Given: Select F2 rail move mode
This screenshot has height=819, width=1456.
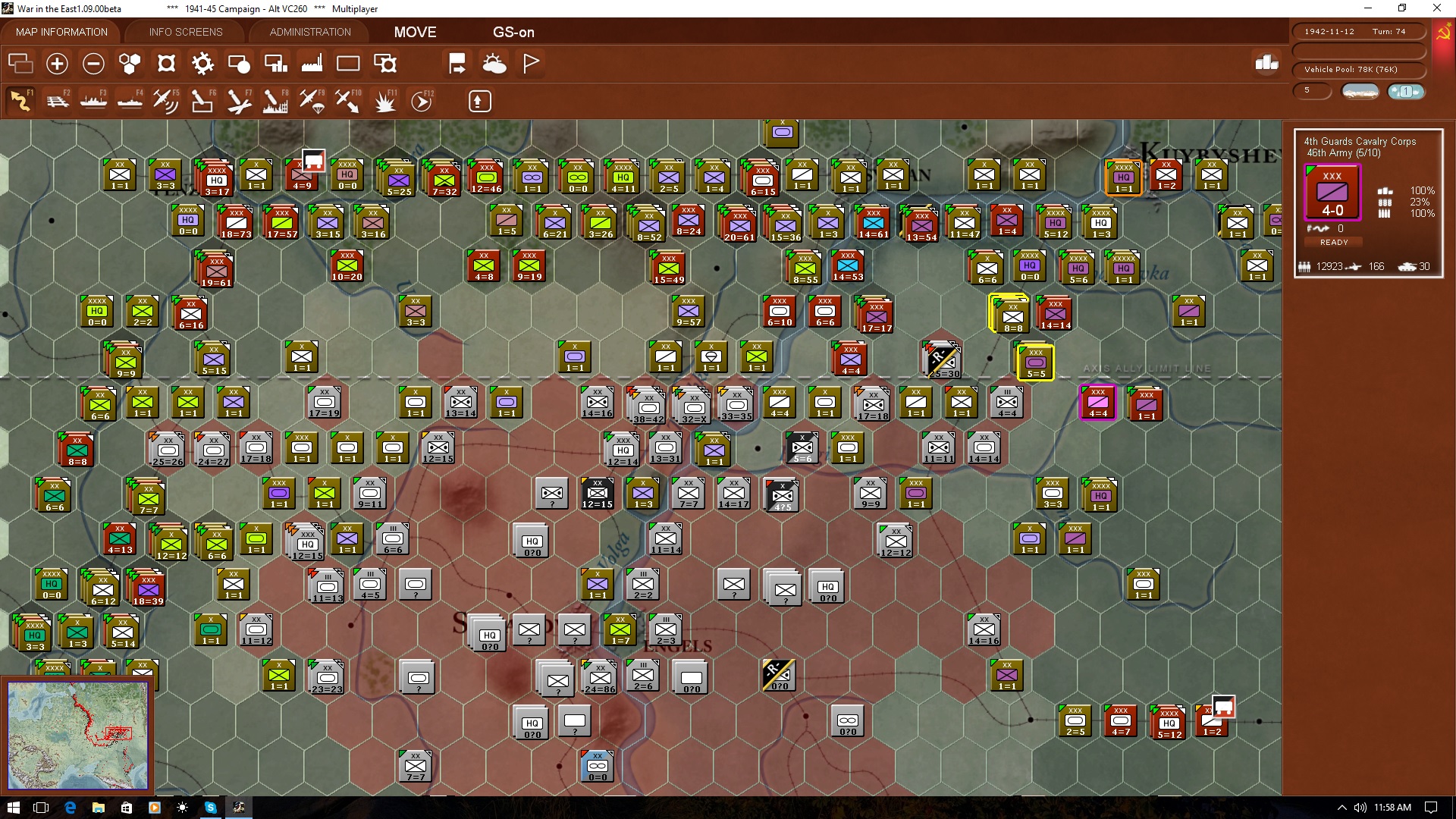Looking at the screenshot, I should point(58,101).
